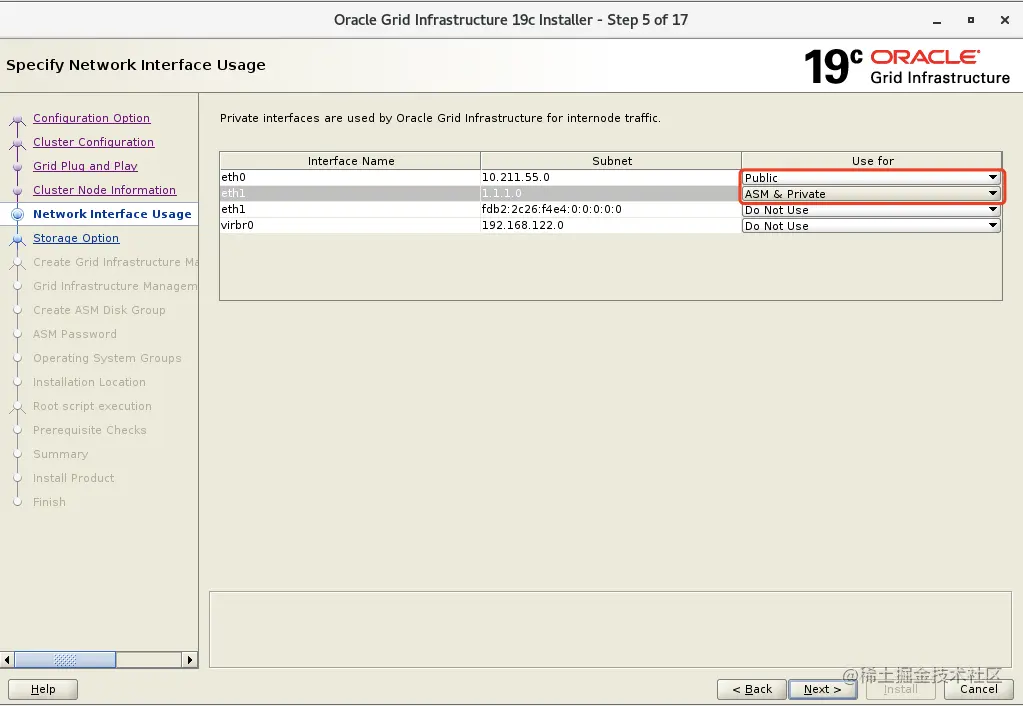Click subnet 192.168.122.0 cell
This screenshot has height=706, width=1023.
coord(611,225)
